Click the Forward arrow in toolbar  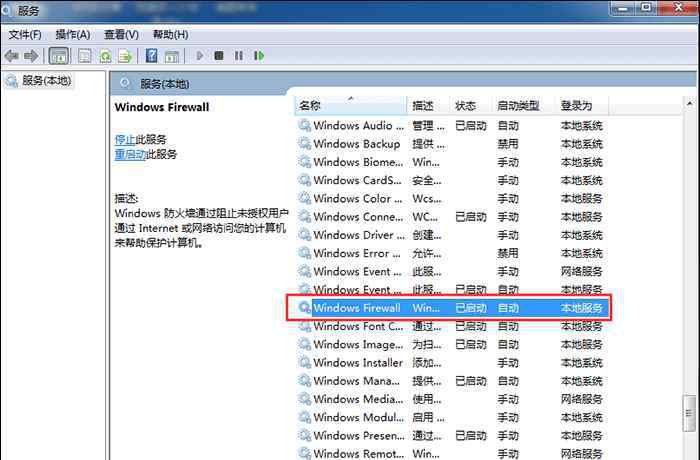click(x=31, y=56)
